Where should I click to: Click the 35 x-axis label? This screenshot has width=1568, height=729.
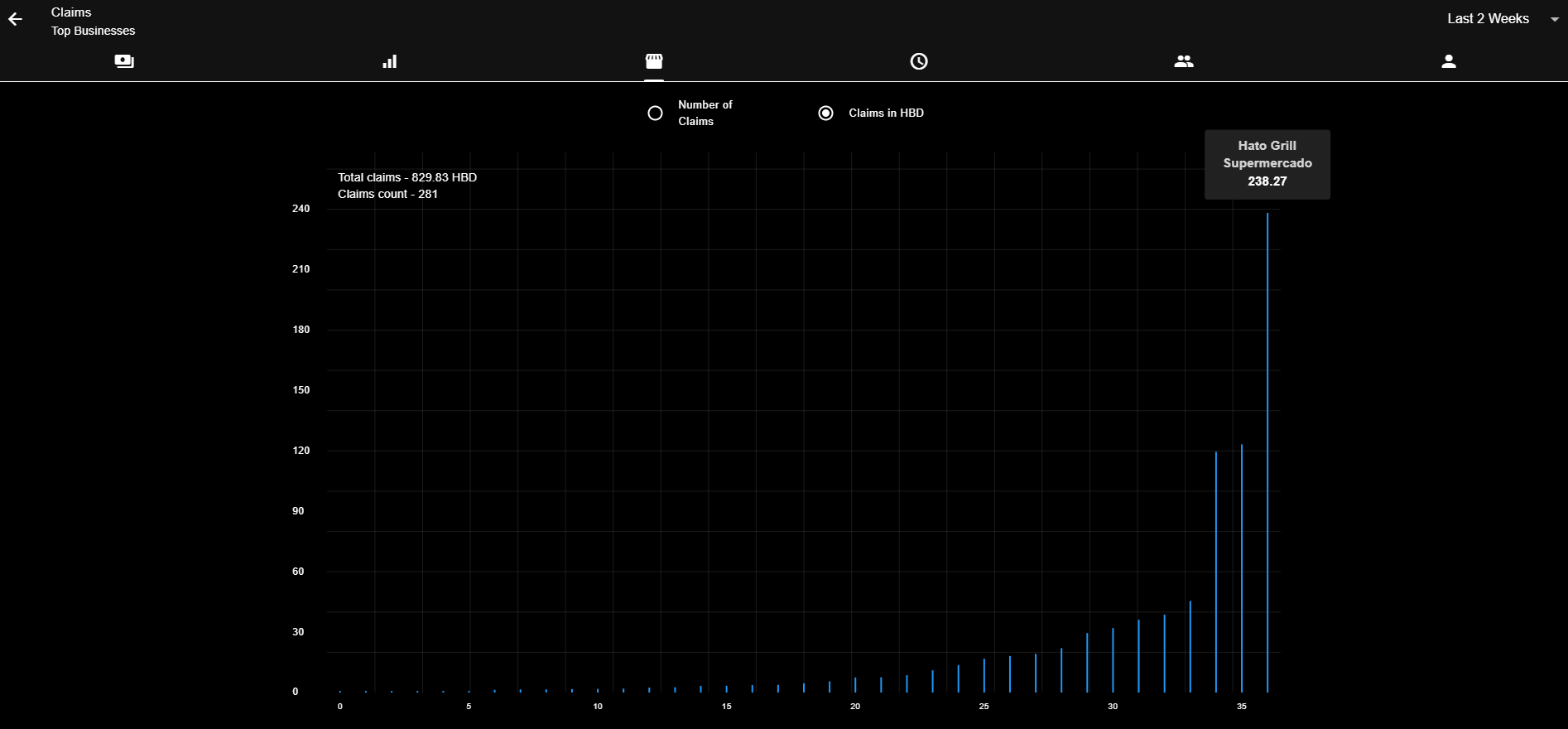(1241, 707)
